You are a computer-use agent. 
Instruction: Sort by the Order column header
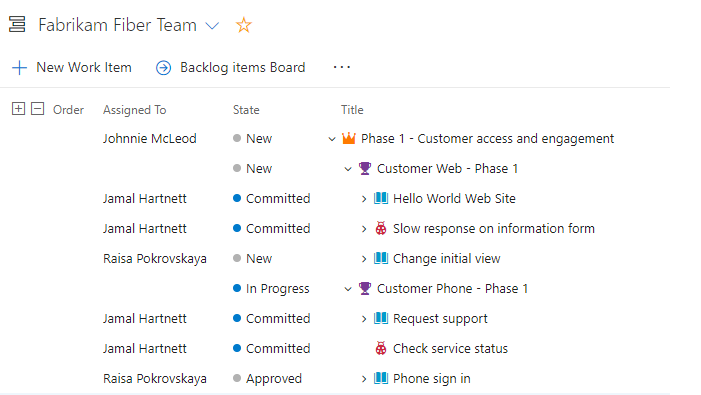(x=68, y=110)
